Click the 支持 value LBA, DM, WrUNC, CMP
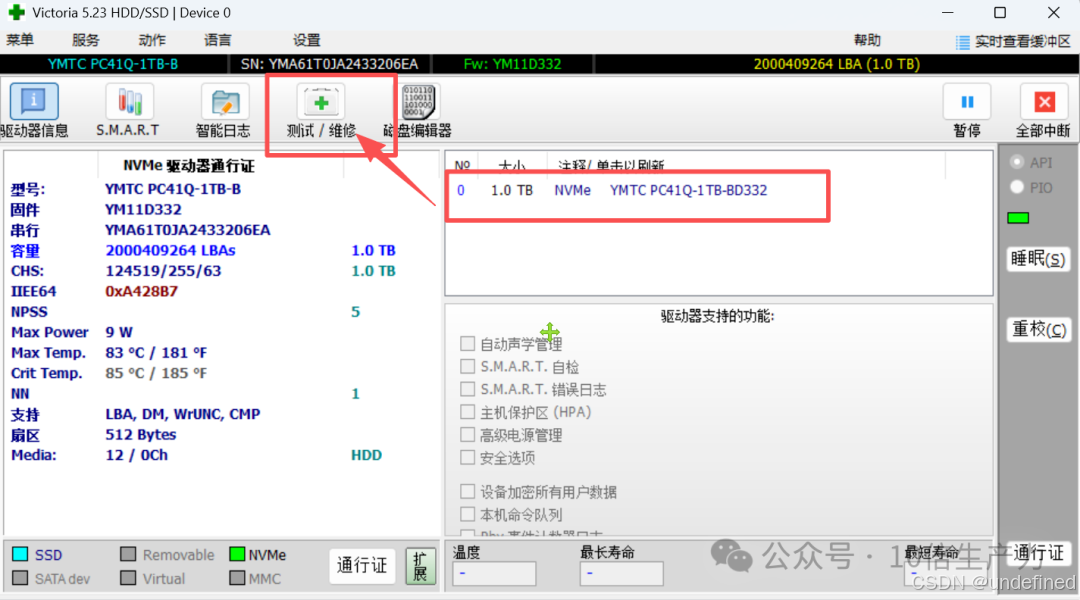This screenshot has width=1080, height=600. point(183,414)
